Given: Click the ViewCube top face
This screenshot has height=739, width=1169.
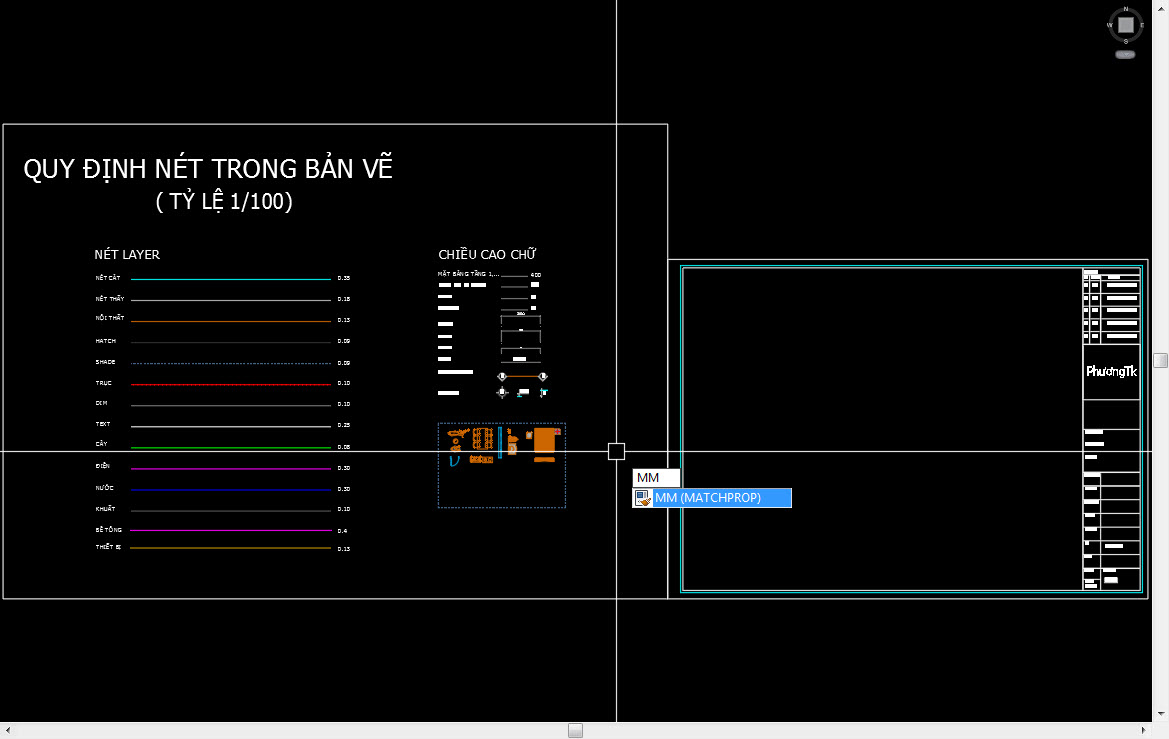Looking at the screenshot, I should point(1126,25).
